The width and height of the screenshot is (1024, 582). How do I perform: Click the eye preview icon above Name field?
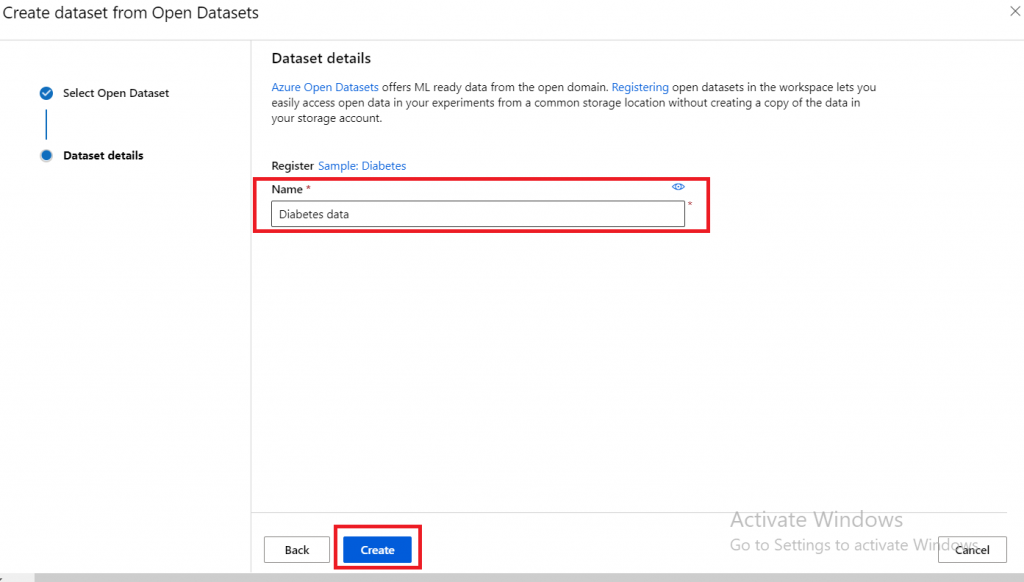[x=678, y=187]
